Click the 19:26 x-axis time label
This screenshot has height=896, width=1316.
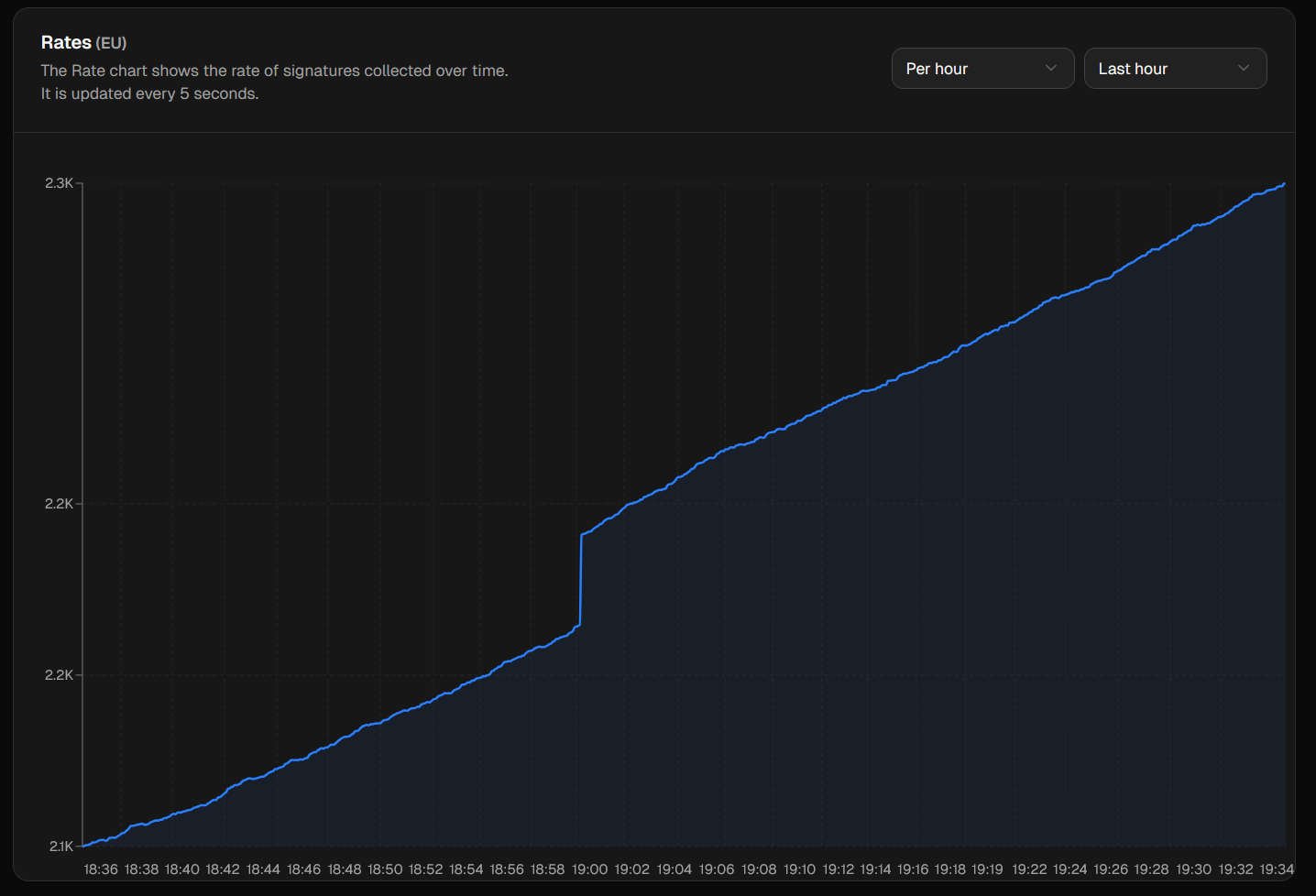click(1111, 869)
